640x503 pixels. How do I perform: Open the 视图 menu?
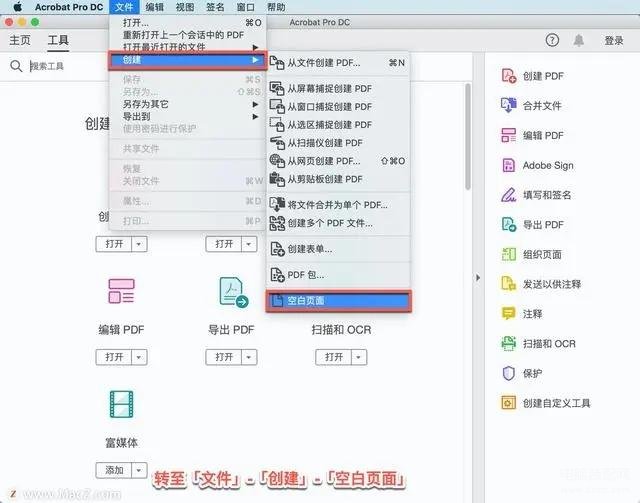point(185,7)
